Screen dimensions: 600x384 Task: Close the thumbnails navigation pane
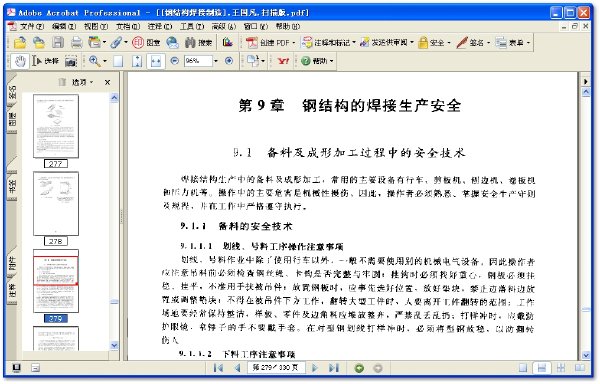108,82
